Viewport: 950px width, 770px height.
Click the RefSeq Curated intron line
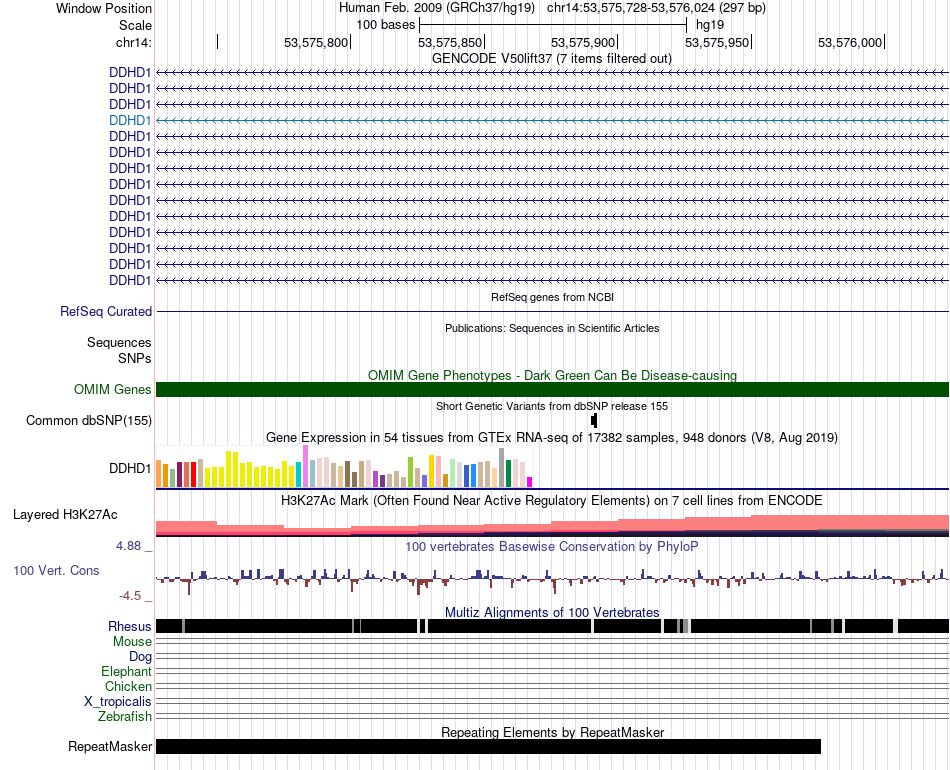(553, 311)
